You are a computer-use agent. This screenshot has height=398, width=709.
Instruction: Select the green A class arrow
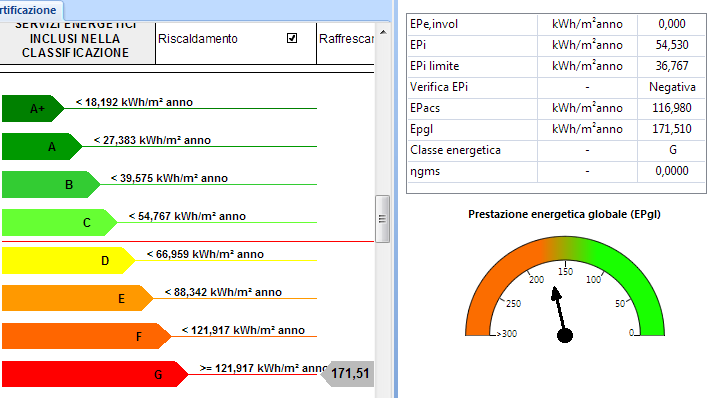click(x=42, y=147)
